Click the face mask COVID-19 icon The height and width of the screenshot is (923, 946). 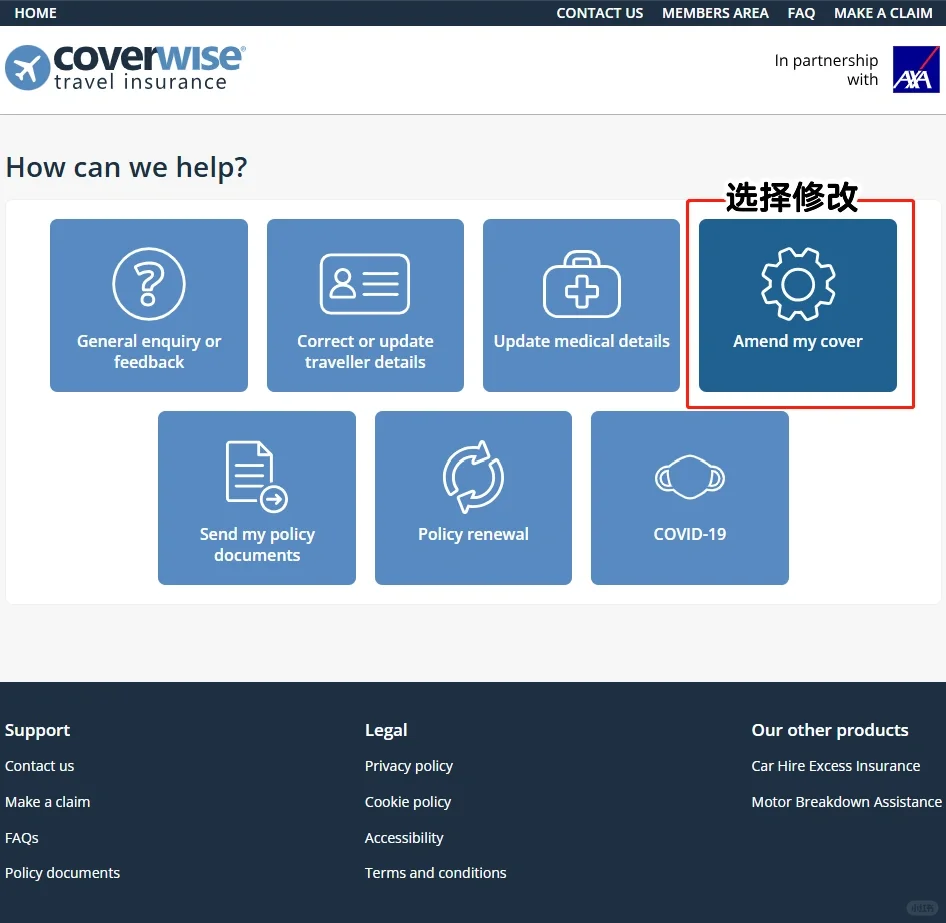[x=690, y=477]
